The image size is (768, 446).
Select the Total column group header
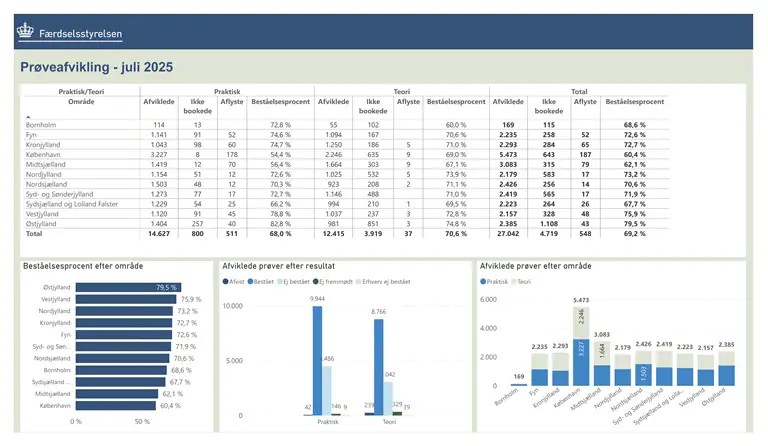[579, 90]
